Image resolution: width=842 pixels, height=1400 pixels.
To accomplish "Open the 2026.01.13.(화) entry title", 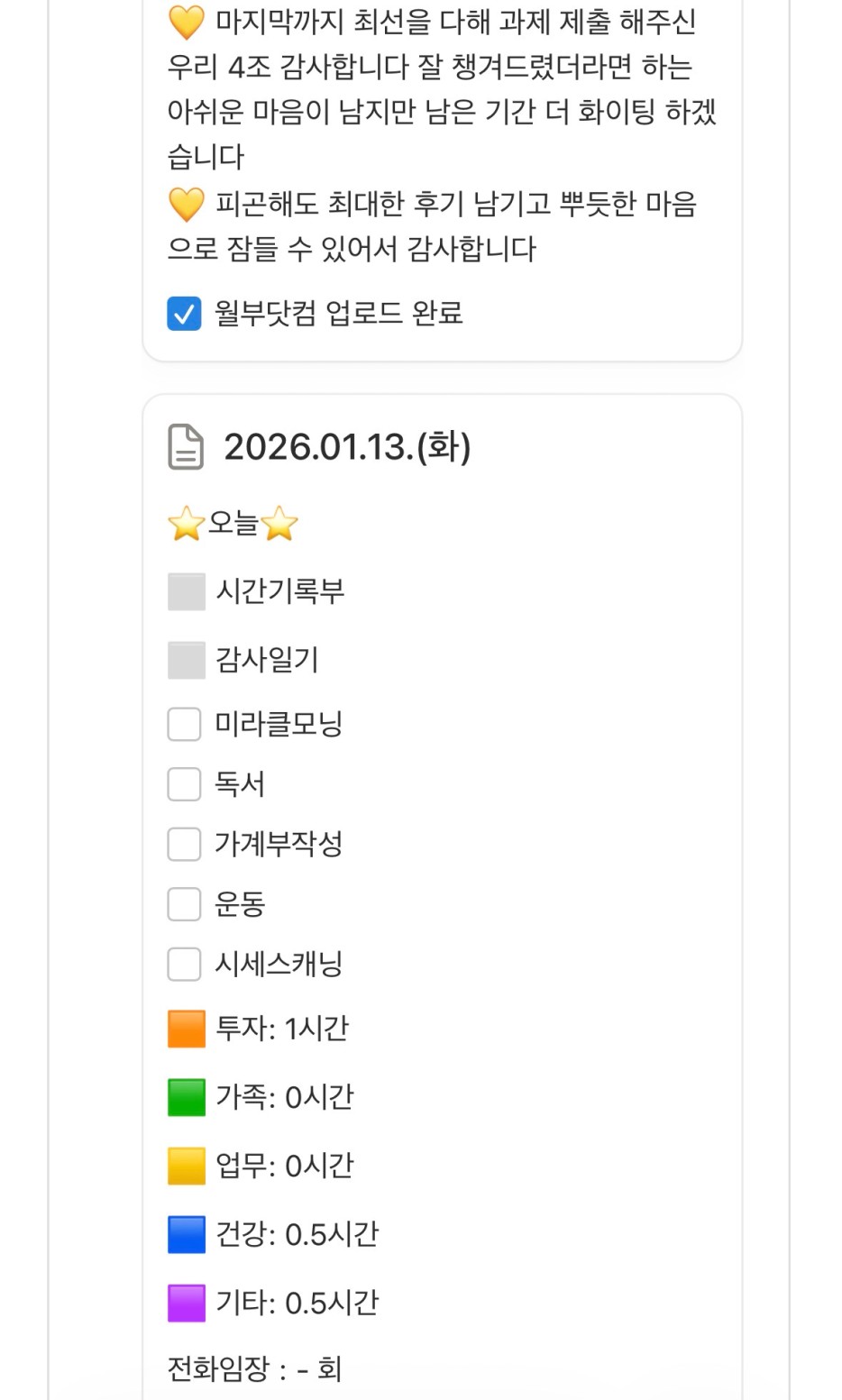I will 347,447.
